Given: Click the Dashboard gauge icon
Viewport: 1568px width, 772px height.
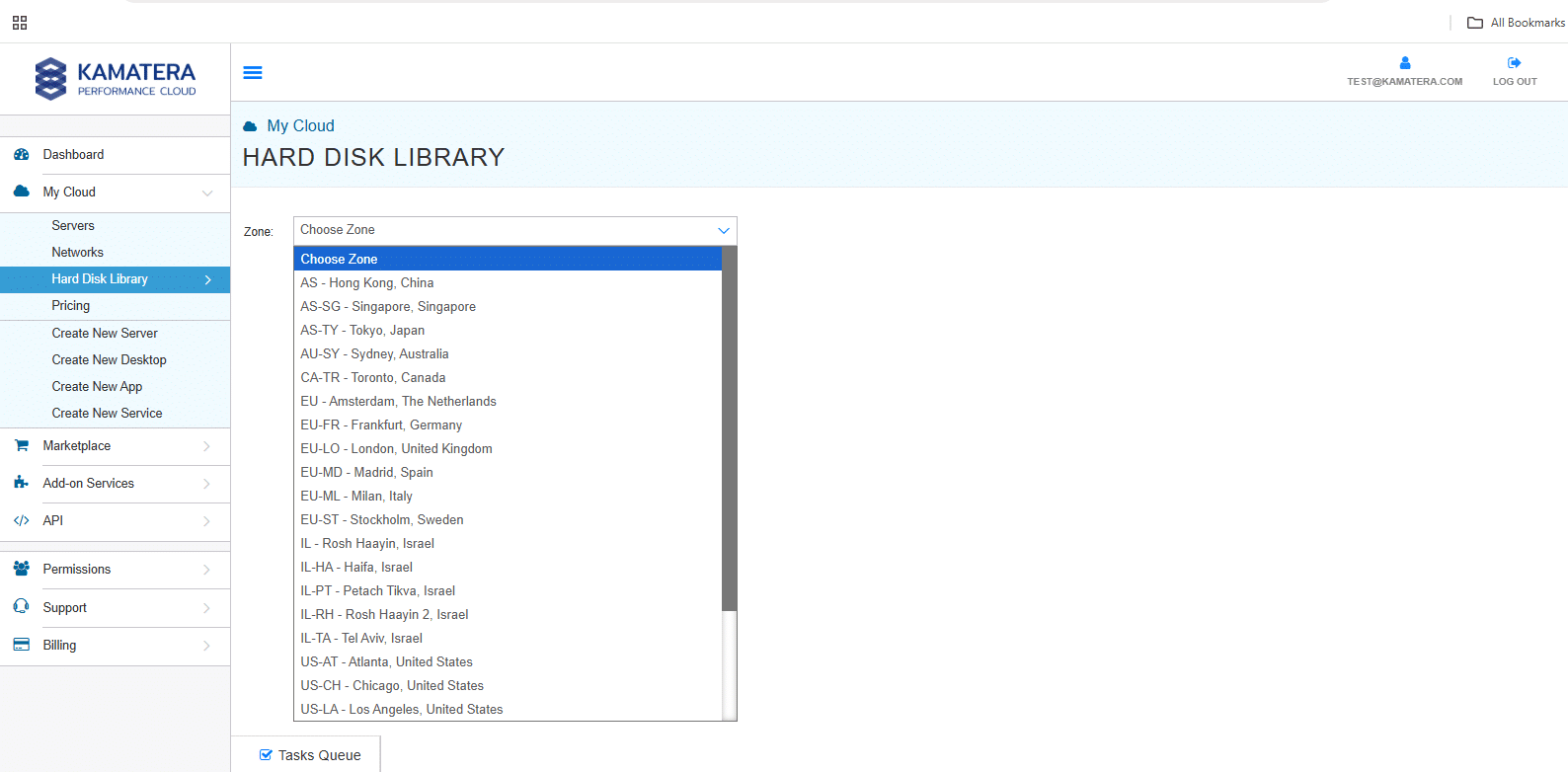Looking at the screenshot, I should [x=22, y=155].
